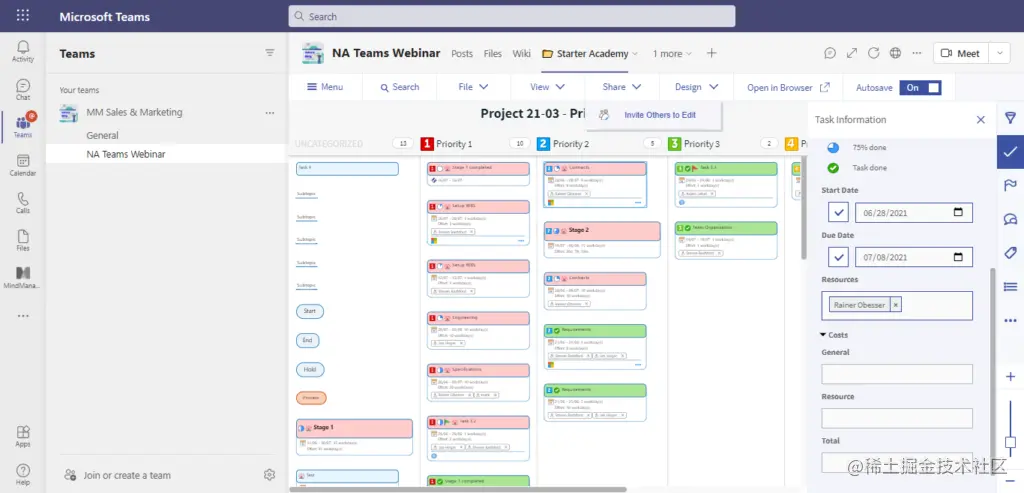Toggle the Autosave On switch
This screenshot has height=493, width=1024.
(920, 87)
